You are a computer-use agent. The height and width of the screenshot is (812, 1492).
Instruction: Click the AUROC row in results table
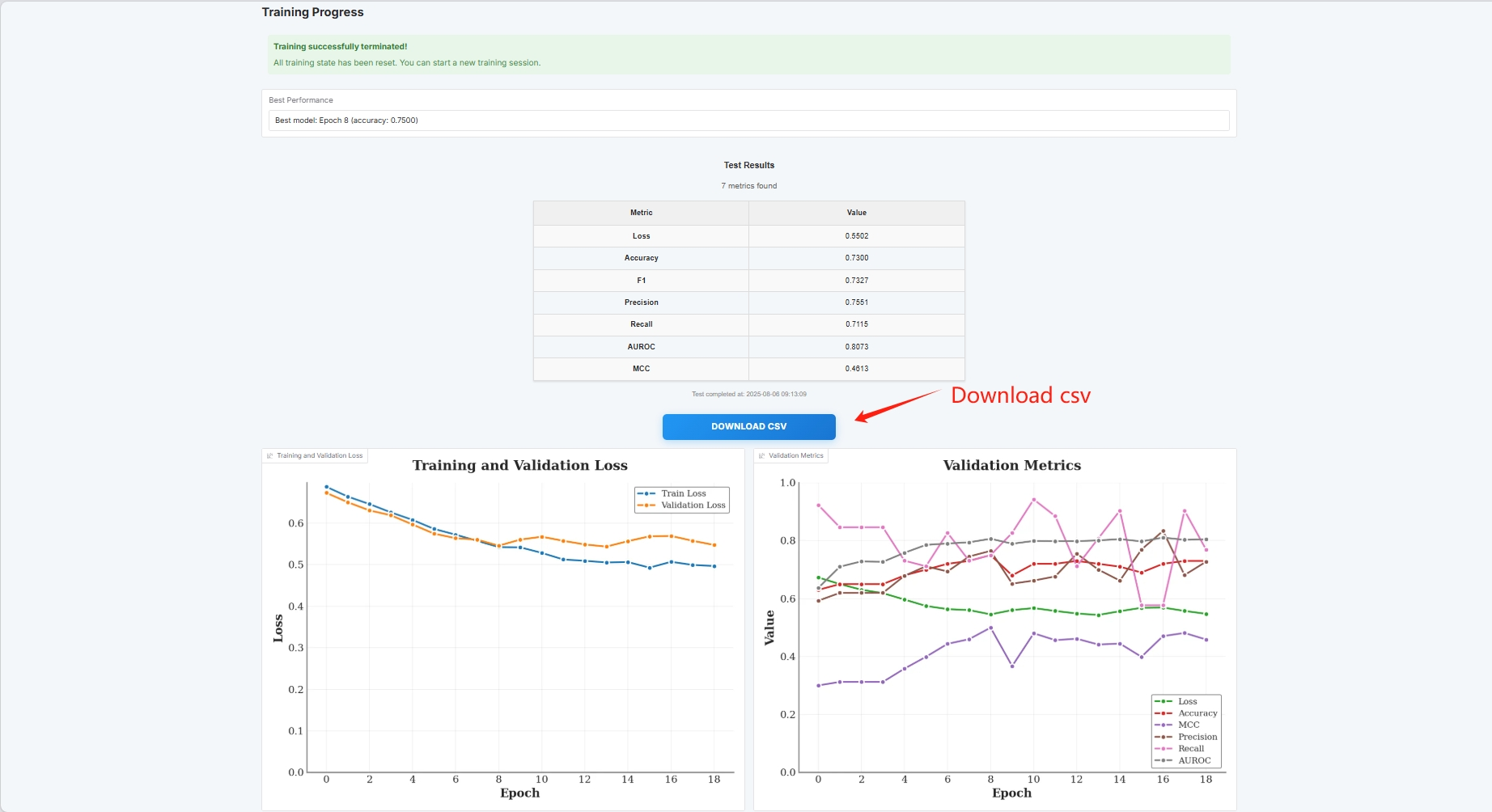(x=641, y=347)
